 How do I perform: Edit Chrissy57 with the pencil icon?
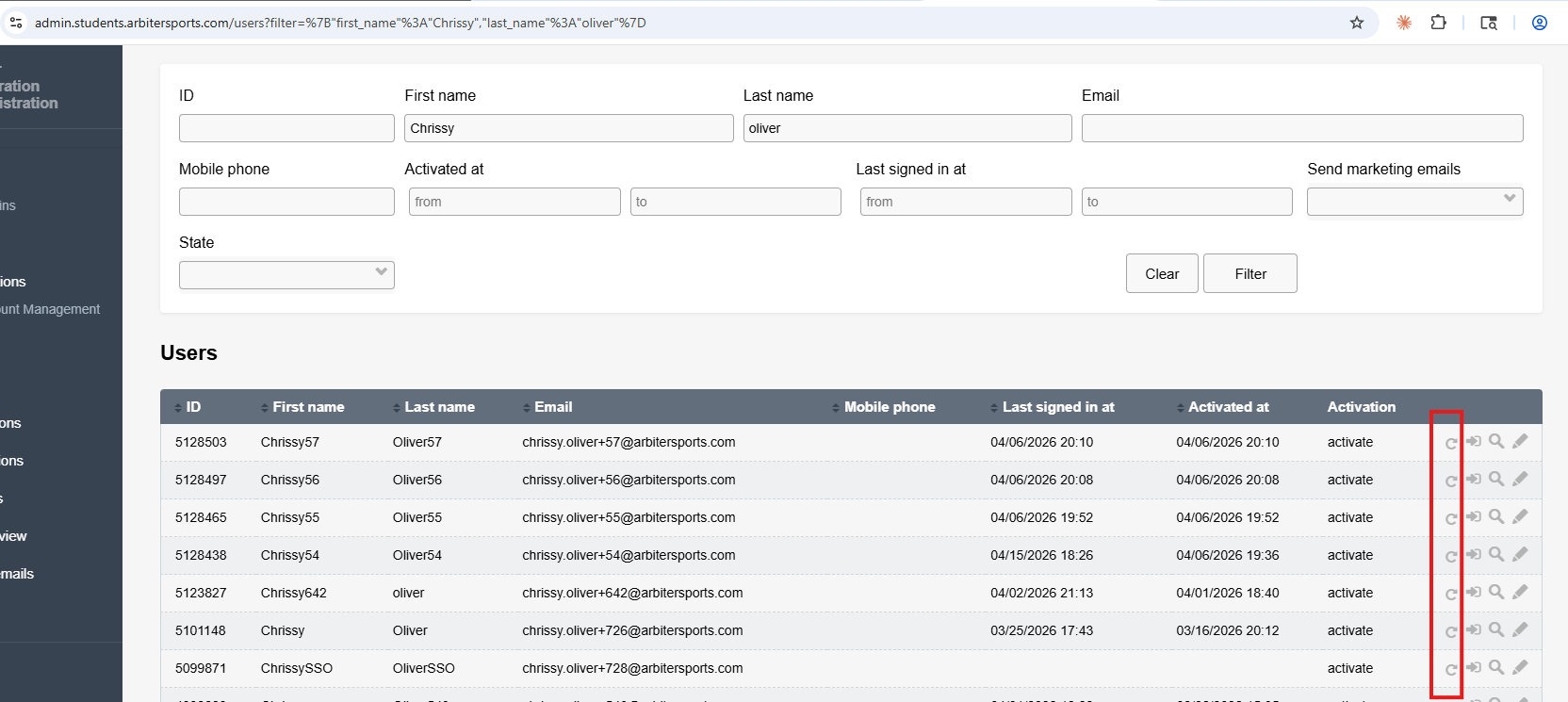(x=1520, y=441)
